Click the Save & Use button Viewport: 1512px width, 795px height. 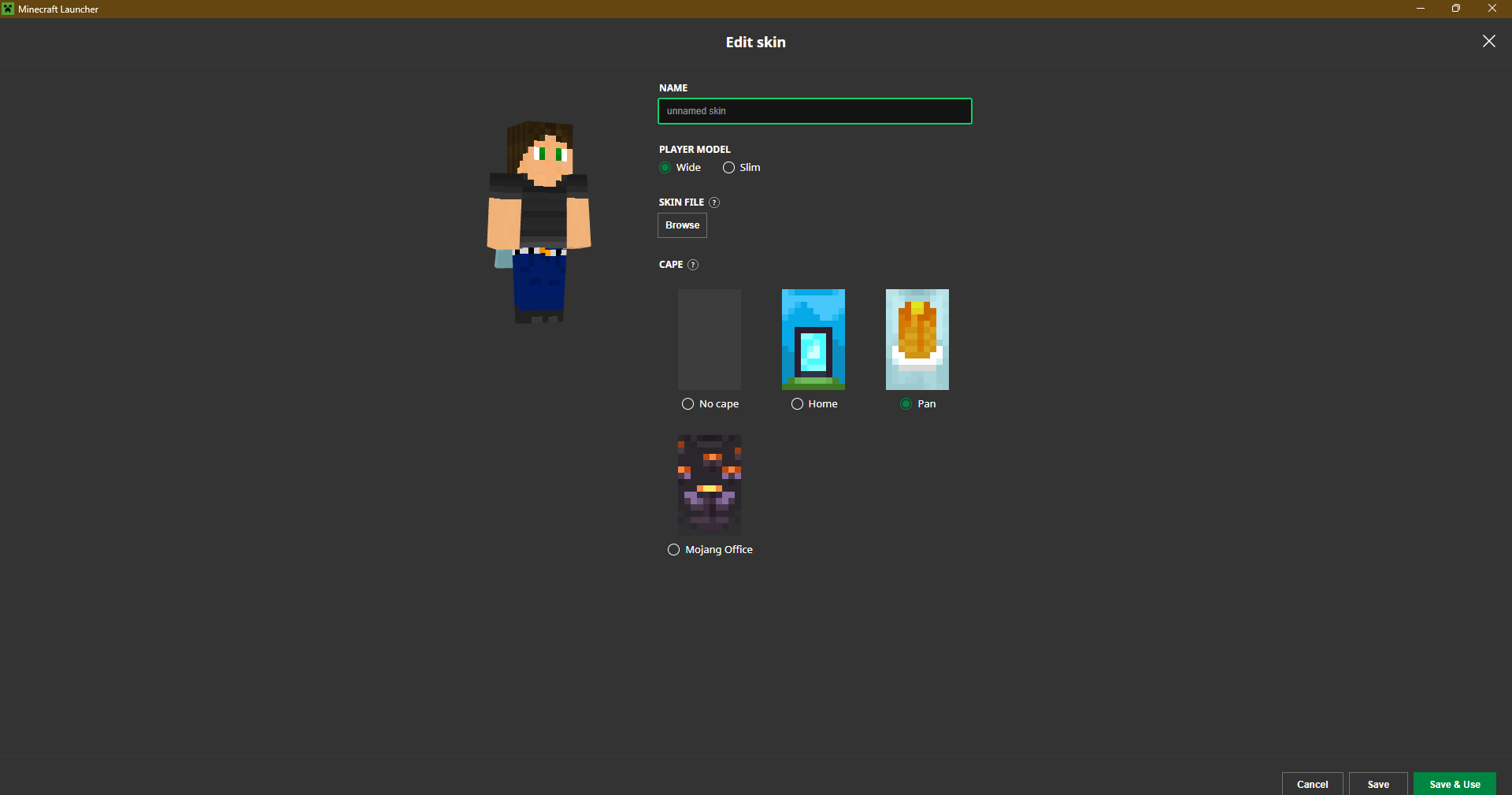(1455, 784)
